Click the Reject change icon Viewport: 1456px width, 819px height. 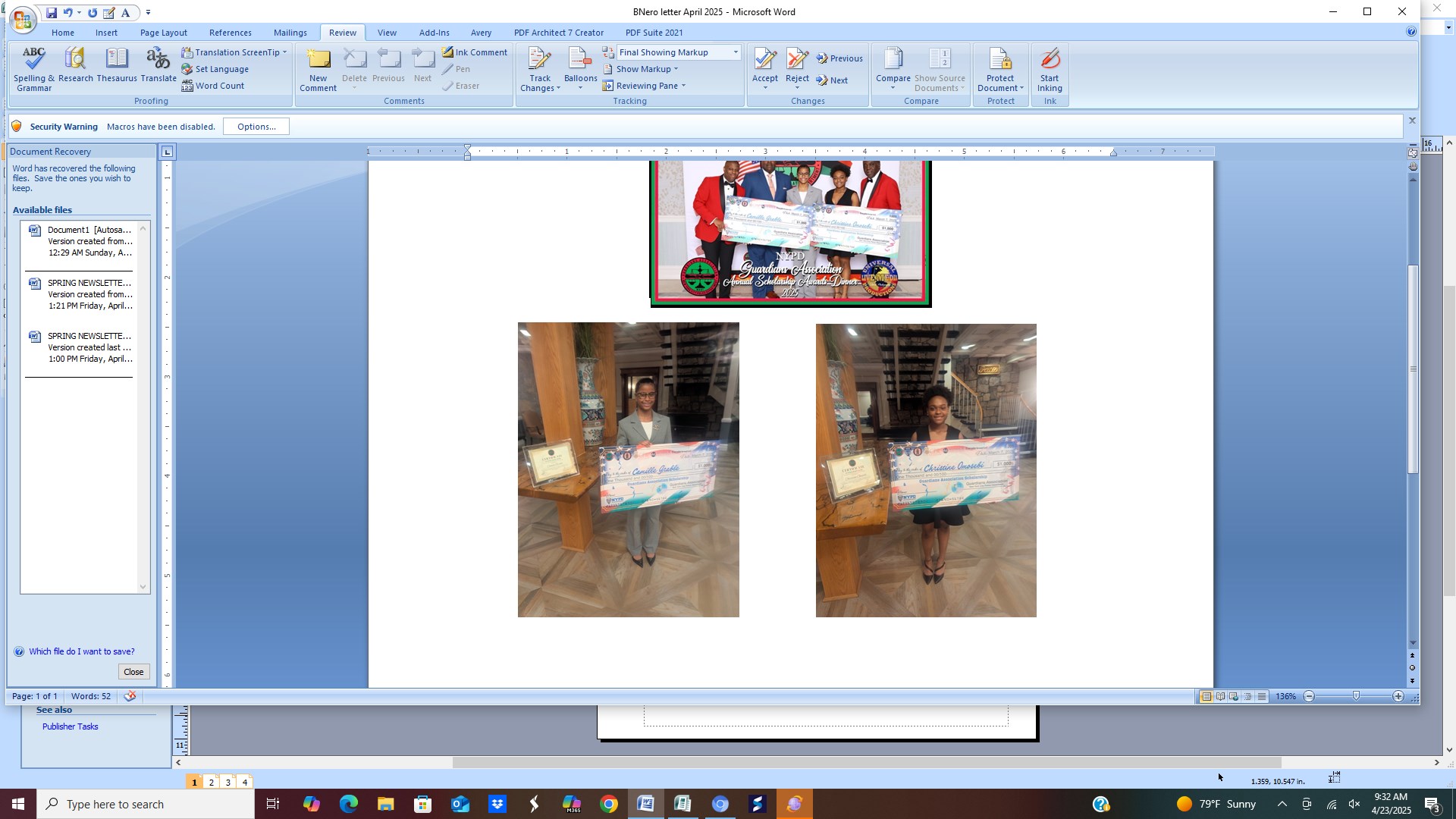pyautogui.click(x=797, y=61)
